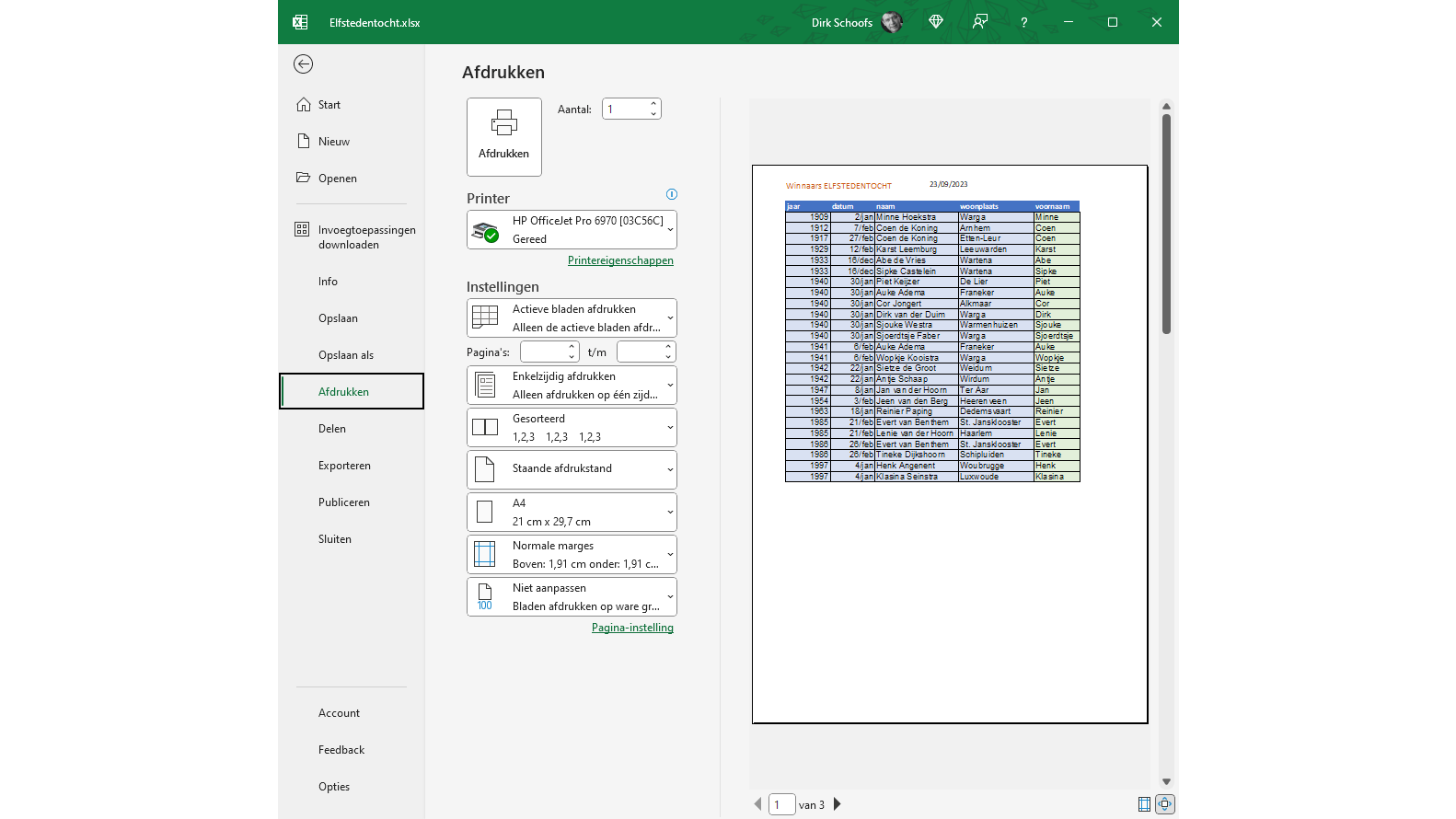Click the printer info icon
The image size is (1456, 819).
tap(671, 194)
